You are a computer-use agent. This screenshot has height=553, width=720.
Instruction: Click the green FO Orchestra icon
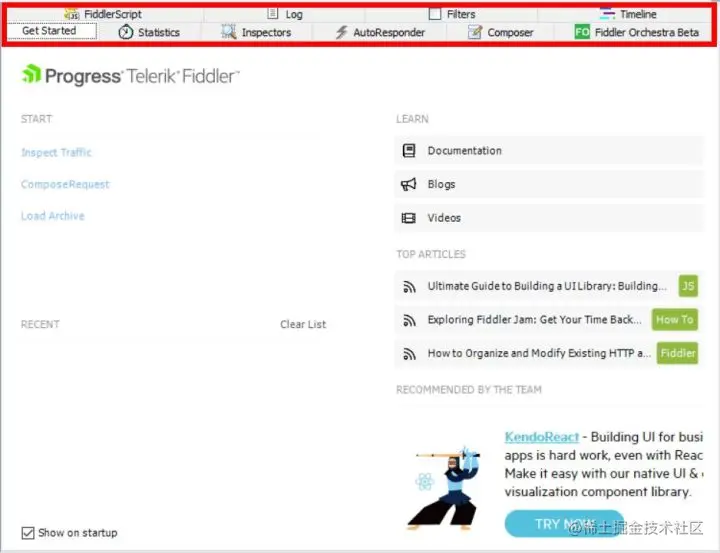click(x=582, y=32)
